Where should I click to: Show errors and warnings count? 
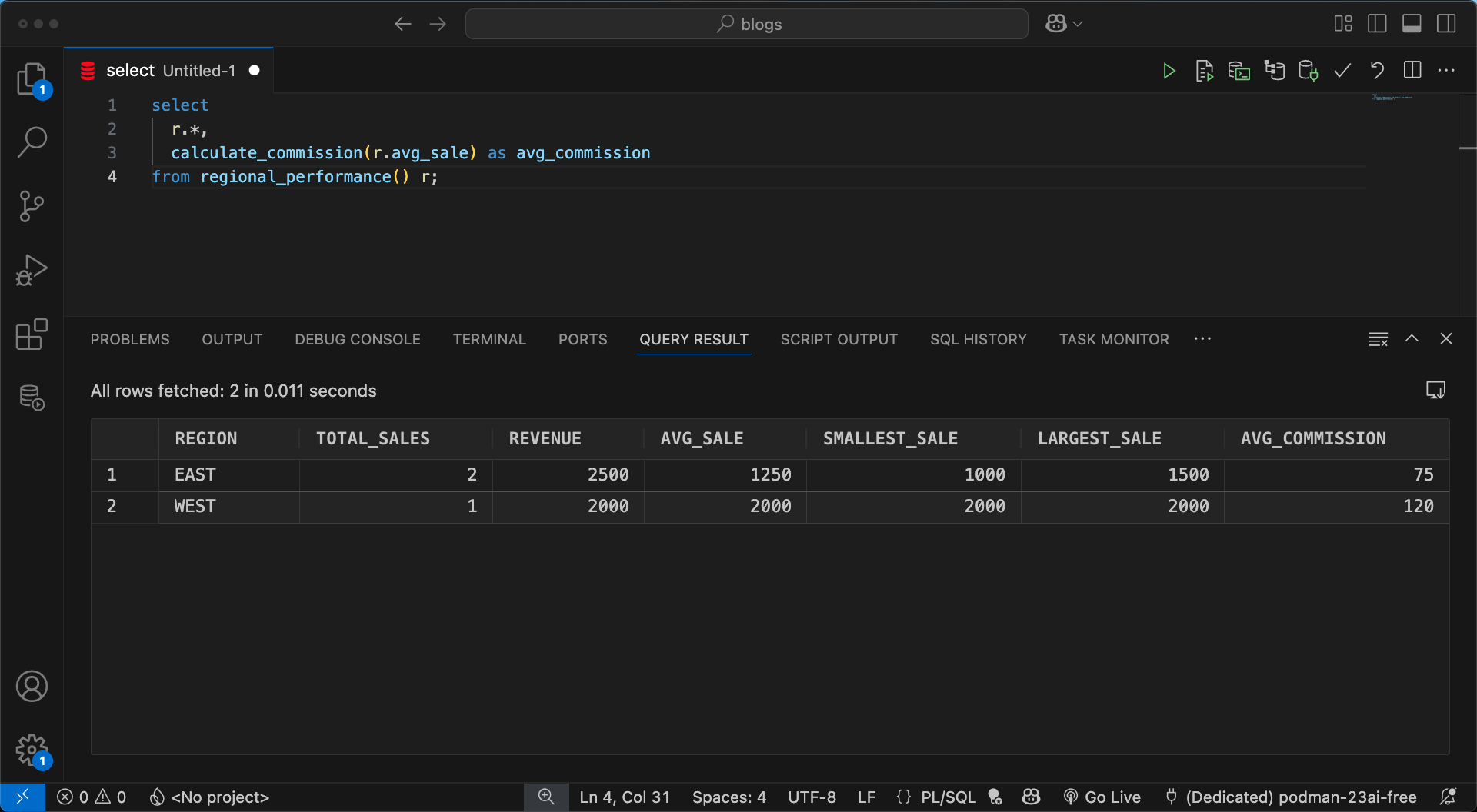coord(92,797)
